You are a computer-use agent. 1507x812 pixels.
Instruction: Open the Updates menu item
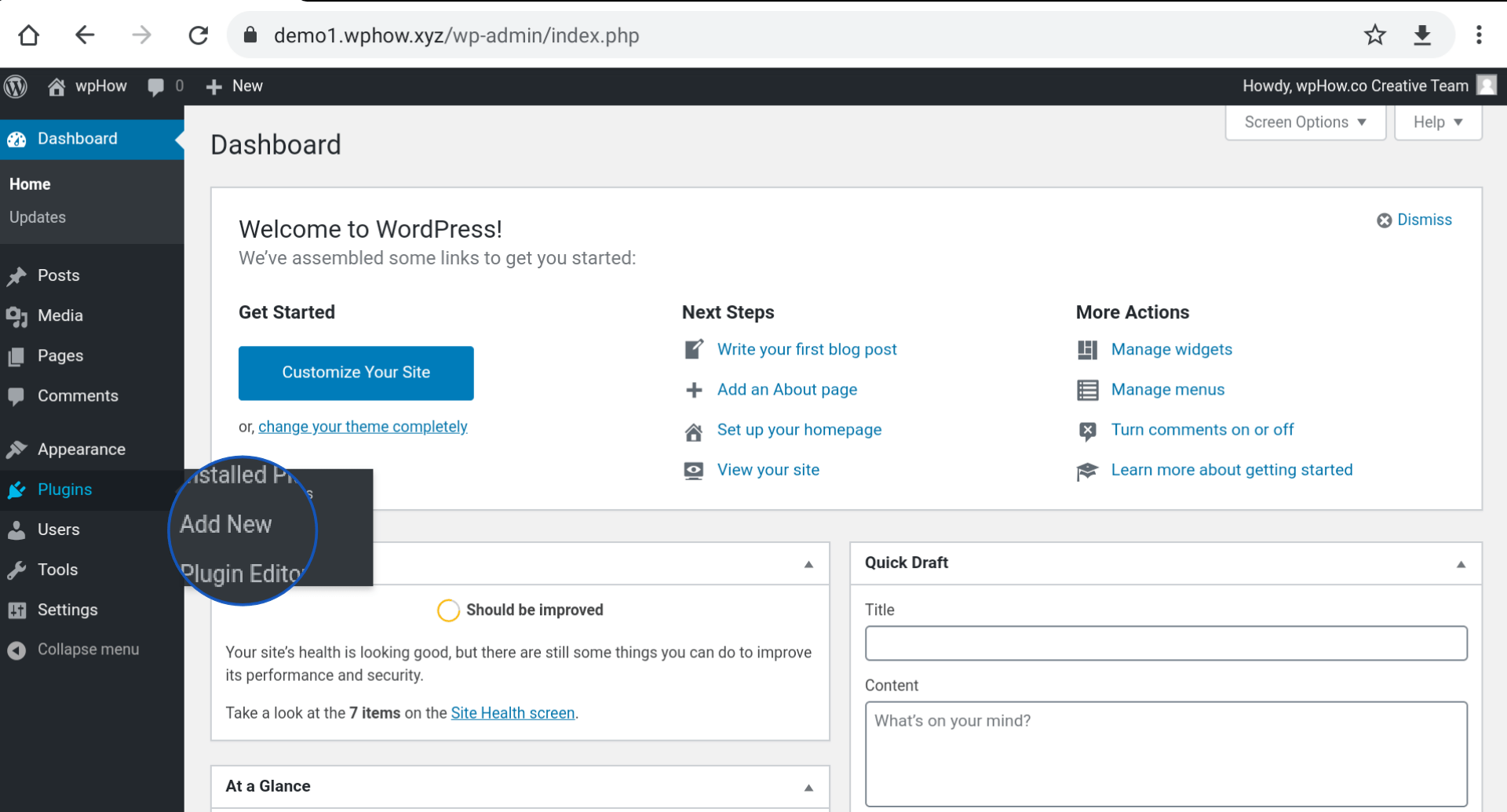pos(37,217)
